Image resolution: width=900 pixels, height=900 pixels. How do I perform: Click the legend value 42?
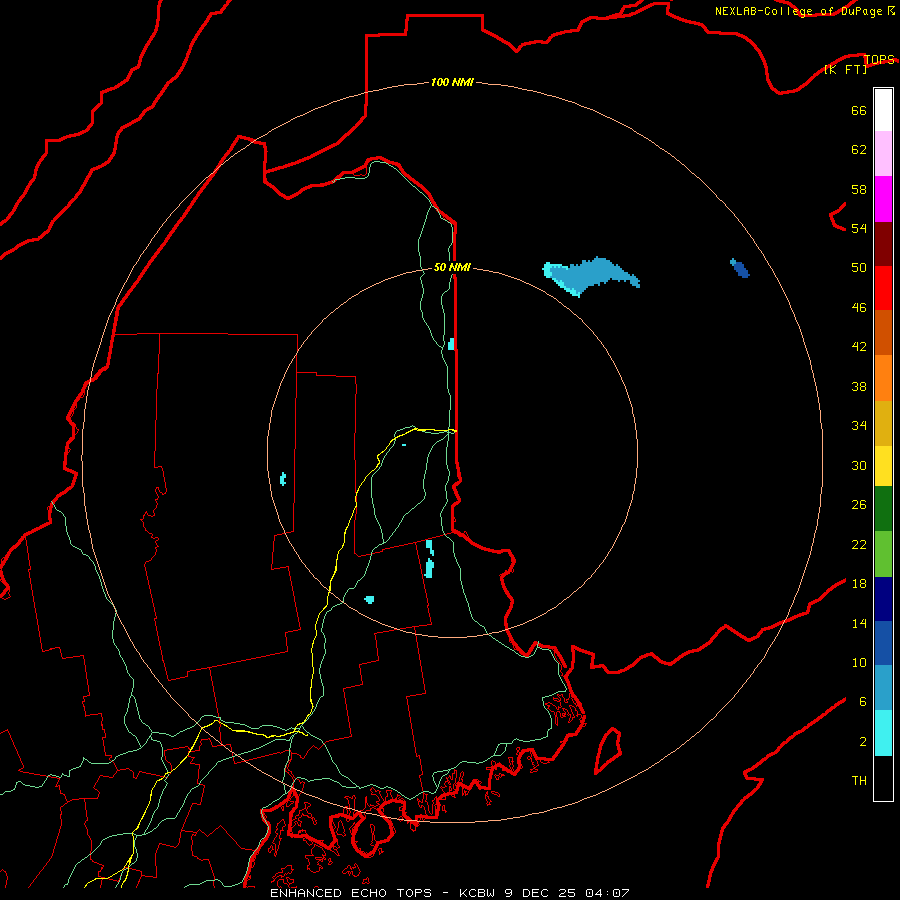coord(859,346)
